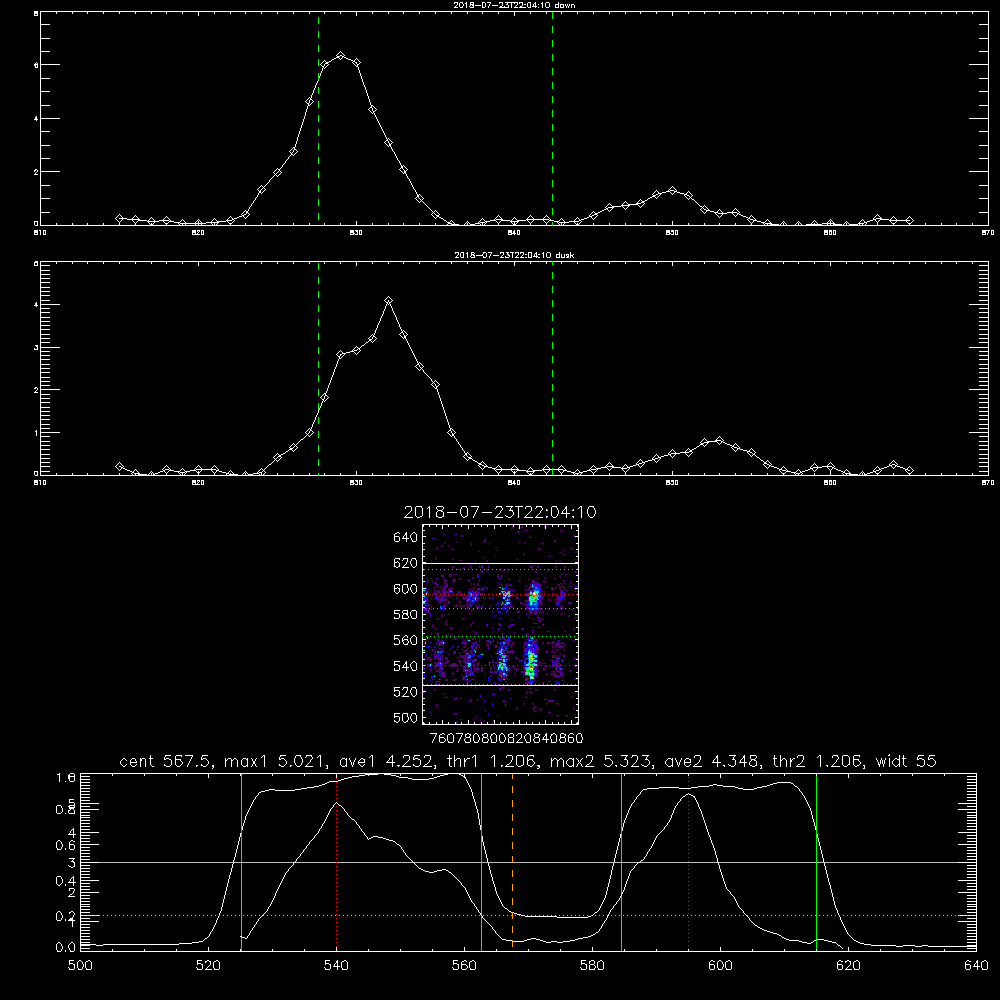Image resolution: width=1000 pixels, height=1000 pixels.
Task: Click the '620' x-axis label of the profile plot
Action: point(848,966)
